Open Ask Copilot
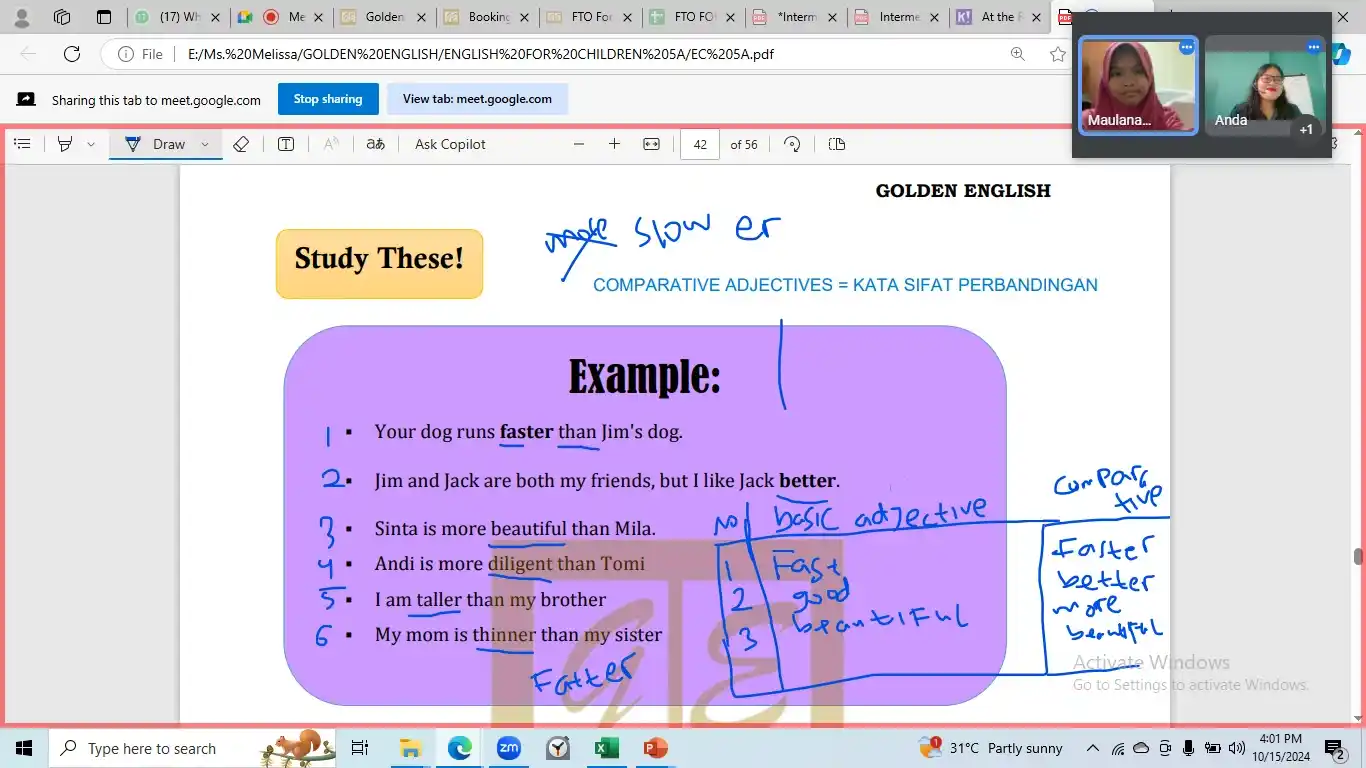This screenshot has height=768, width=1366. pos(449,144)
